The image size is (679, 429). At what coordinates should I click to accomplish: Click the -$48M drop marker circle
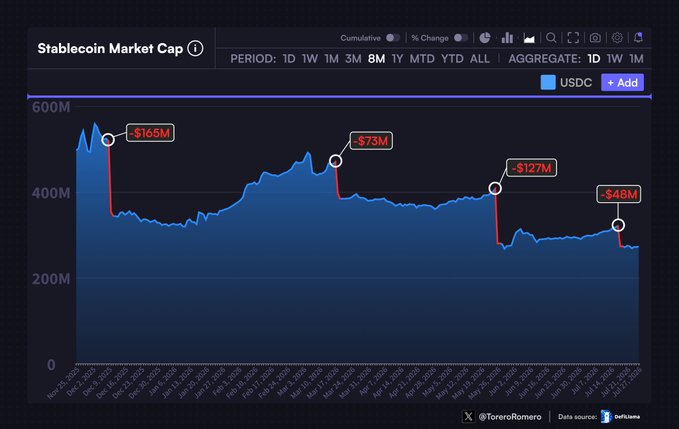click(618, 225)
